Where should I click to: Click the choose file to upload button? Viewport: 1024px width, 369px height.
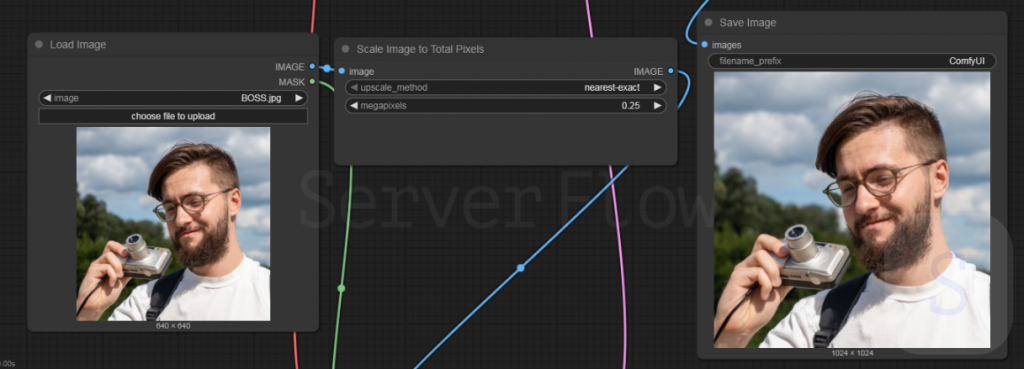point(173,116)
